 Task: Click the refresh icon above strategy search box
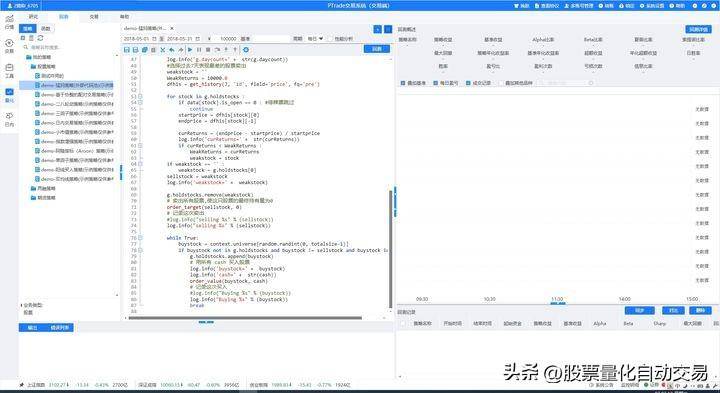(40, 38)
